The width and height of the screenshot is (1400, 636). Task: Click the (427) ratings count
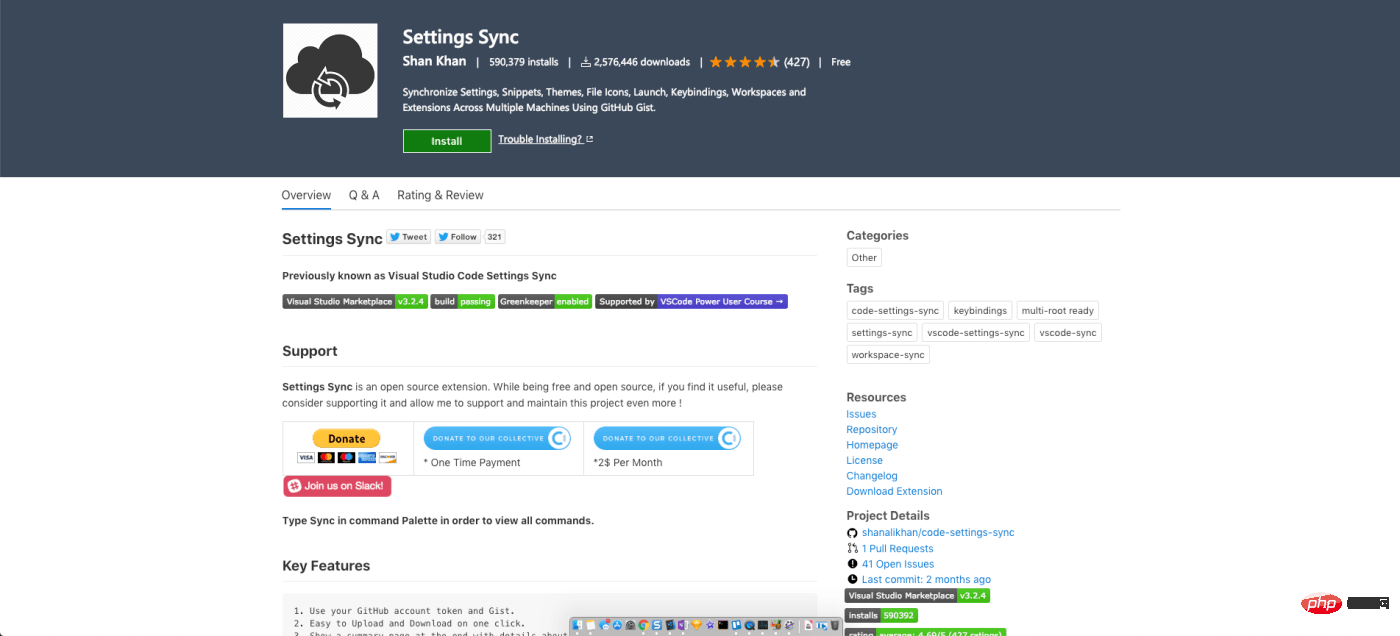coord(797,62)
